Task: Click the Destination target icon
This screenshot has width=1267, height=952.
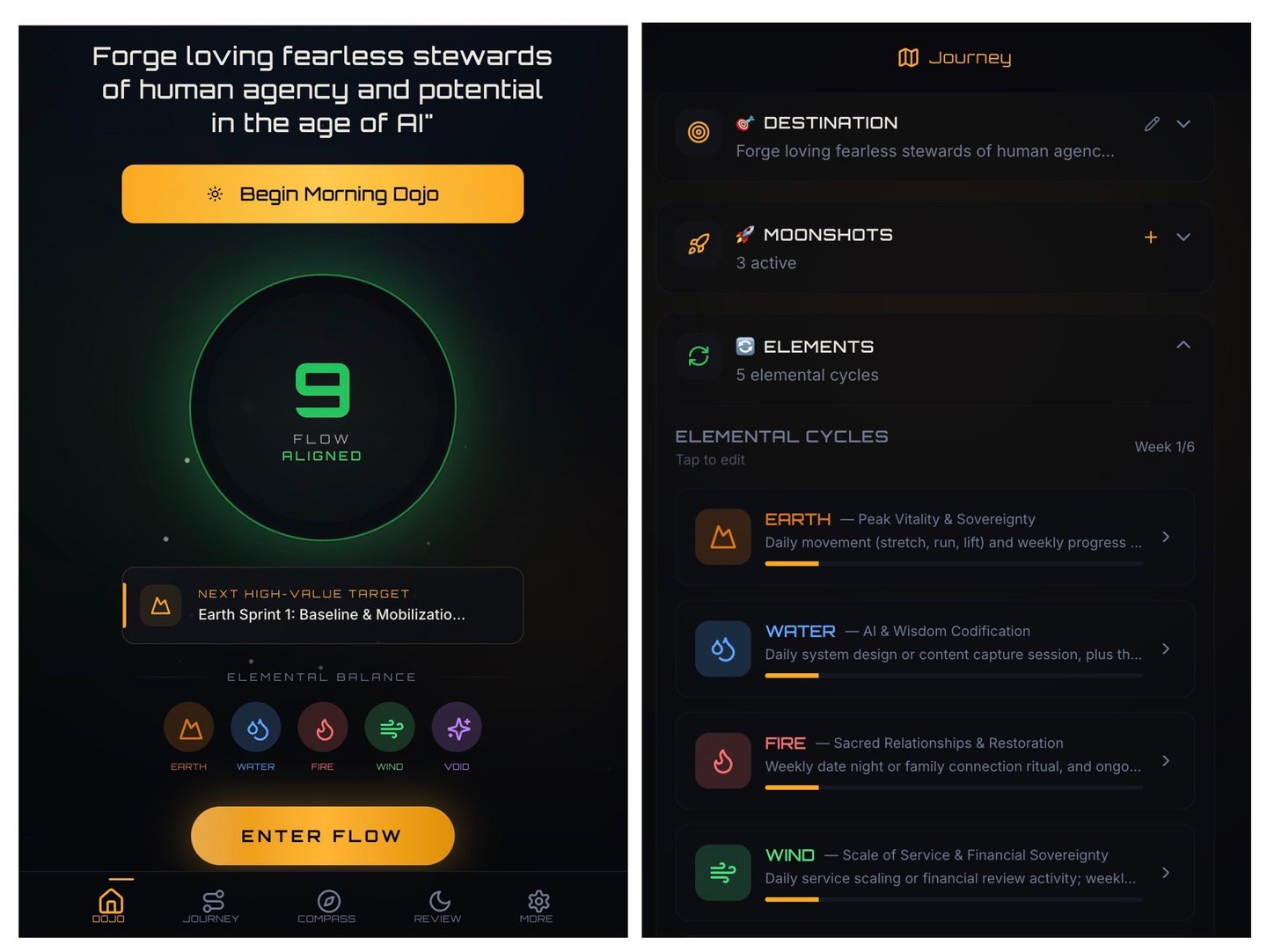Action: tap(699, 132)
